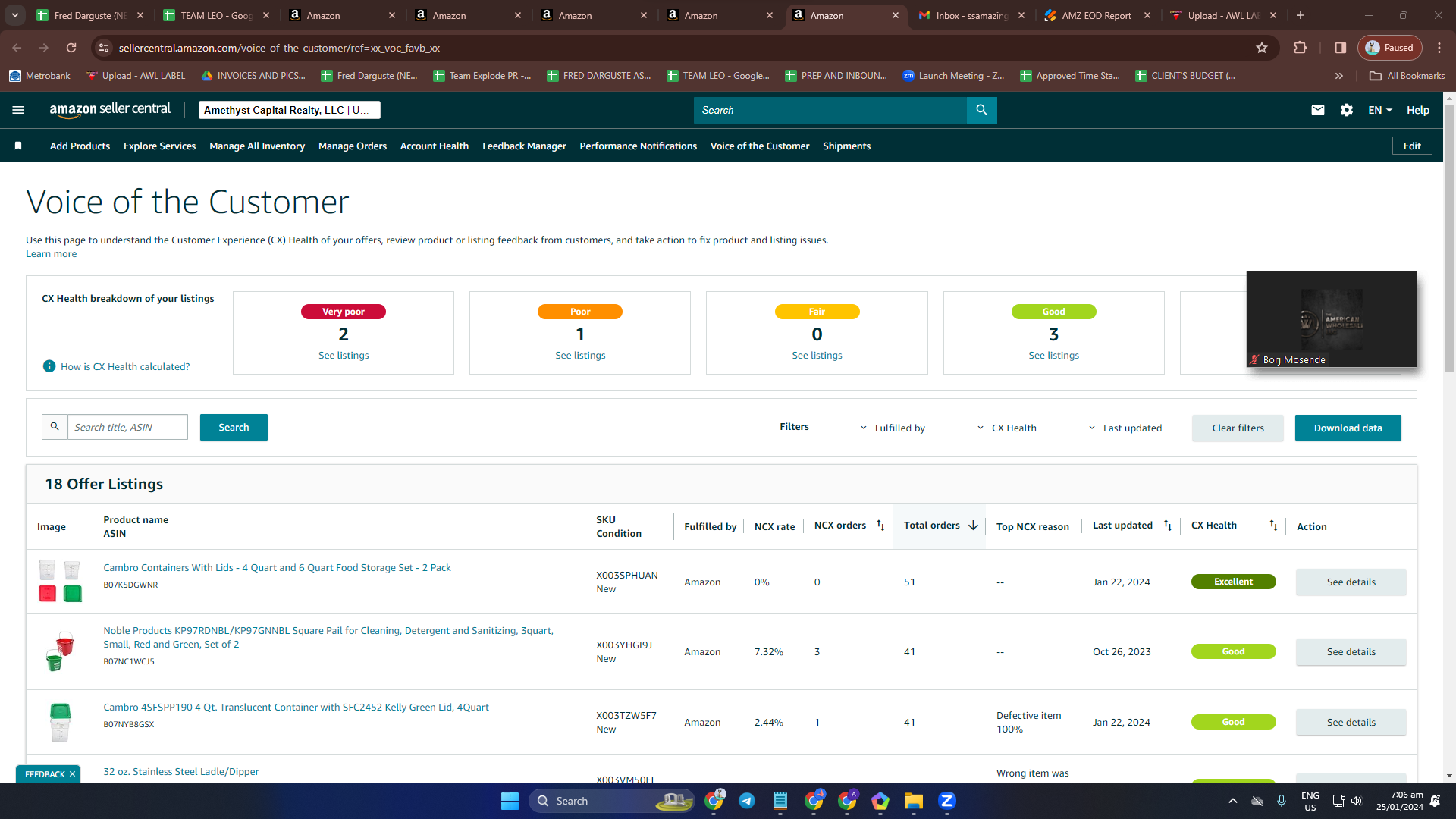Sort by CX Health column arrows
Viewport: 1456px width, 819px height.
1273,525
